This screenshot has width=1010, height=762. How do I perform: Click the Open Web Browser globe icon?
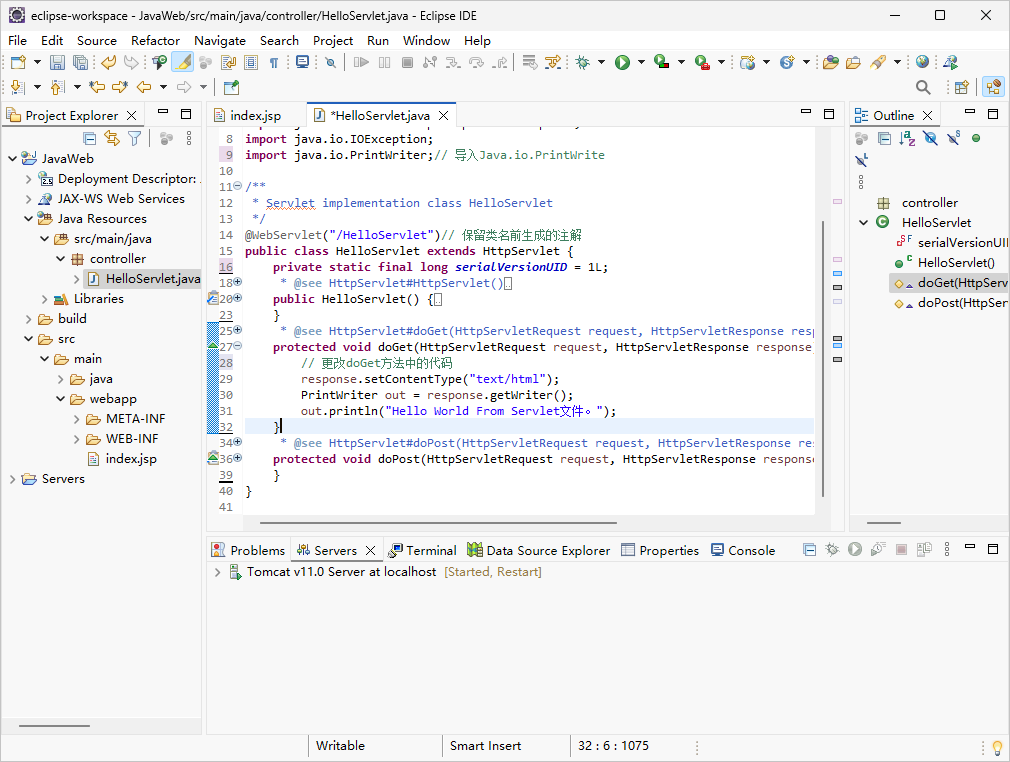pos(922,62)
